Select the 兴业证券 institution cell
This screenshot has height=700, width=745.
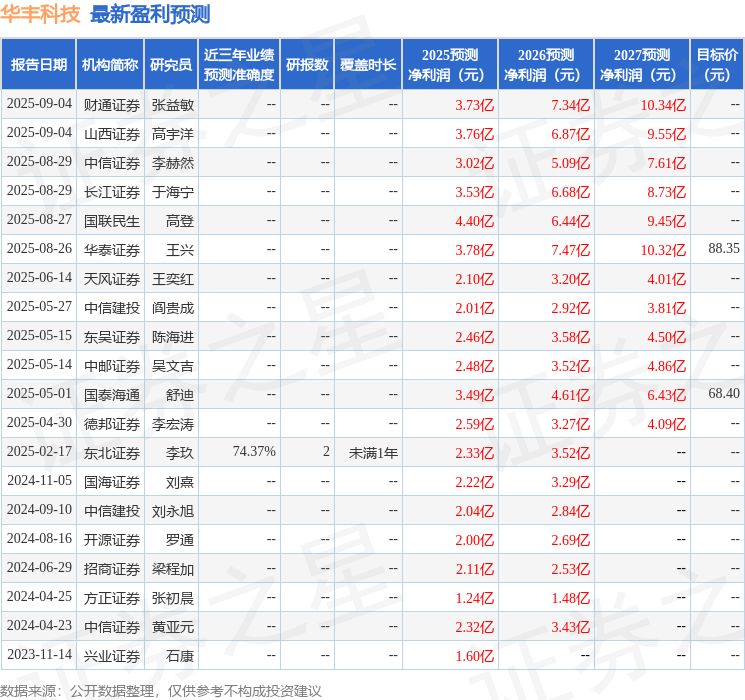[x=112, y=656]
